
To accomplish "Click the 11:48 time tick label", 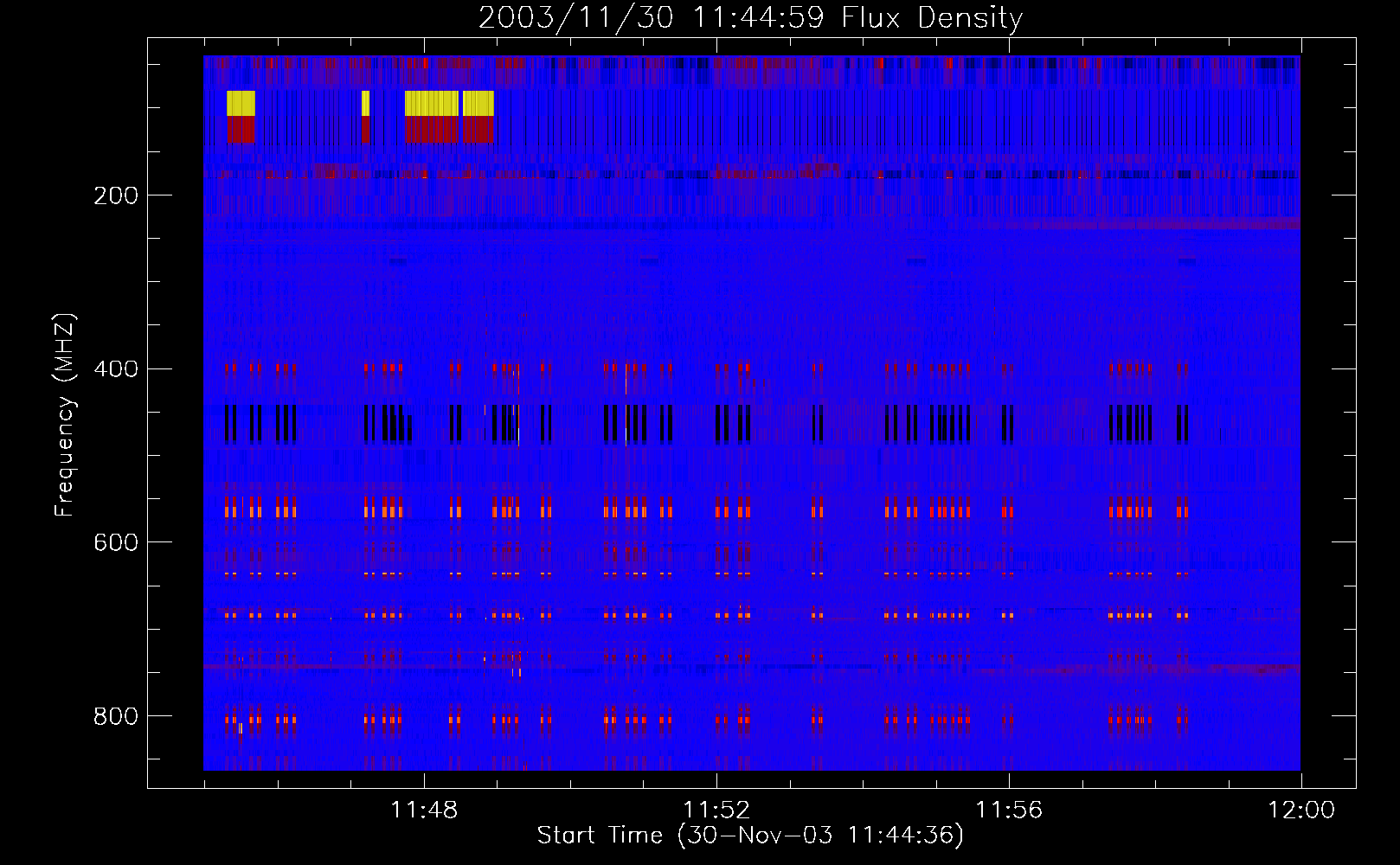I will [424, 811].
